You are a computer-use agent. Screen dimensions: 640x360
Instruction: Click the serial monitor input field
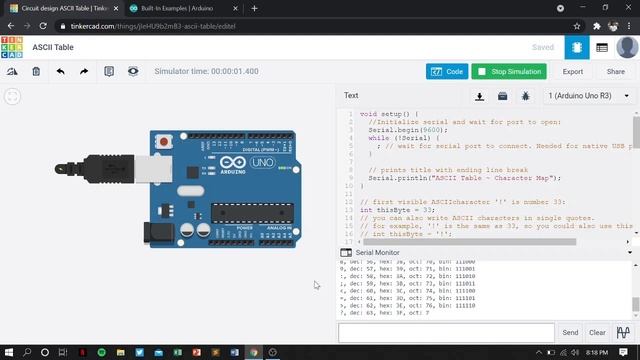[446, 333]
